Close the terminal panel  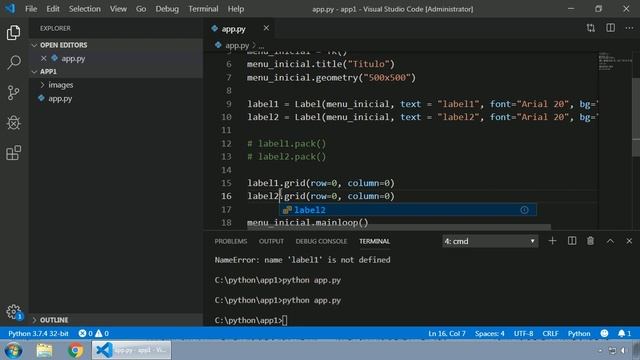point(629,241)
